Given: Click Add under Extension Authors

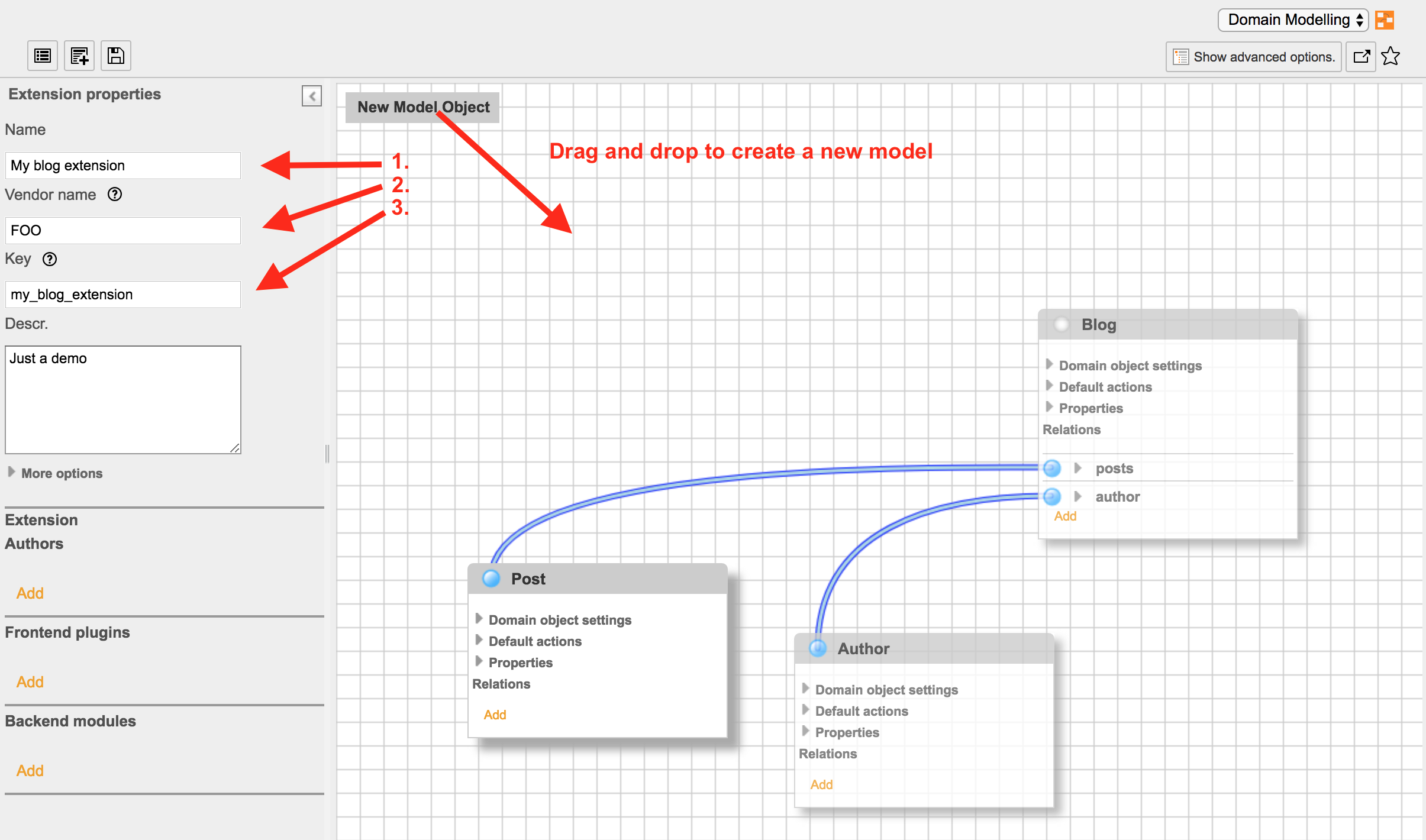Looking at the screenshot, I should coord(30,593).
